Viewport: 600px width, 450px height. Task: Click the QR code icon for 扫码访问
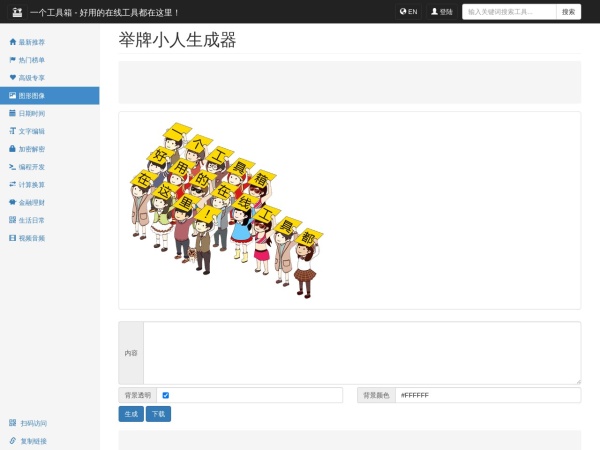[x=12, y=423]
